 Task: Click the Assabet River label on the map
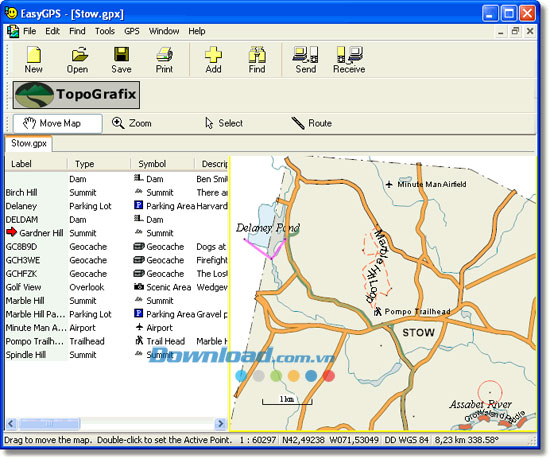(481, 404)
